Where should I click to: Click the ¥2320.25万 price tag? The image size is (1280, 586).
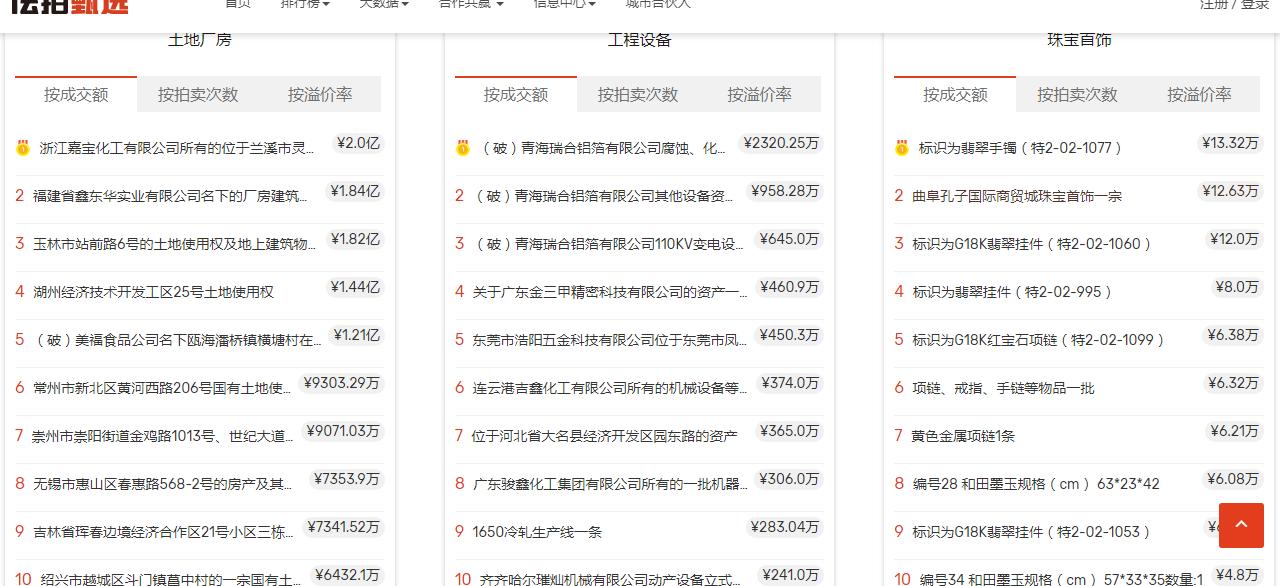point(781,143)
